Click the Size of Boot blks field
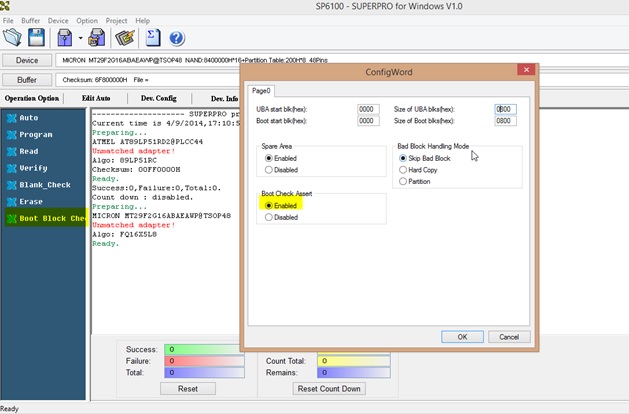This screenshot has width=629, height=414. 505,121
